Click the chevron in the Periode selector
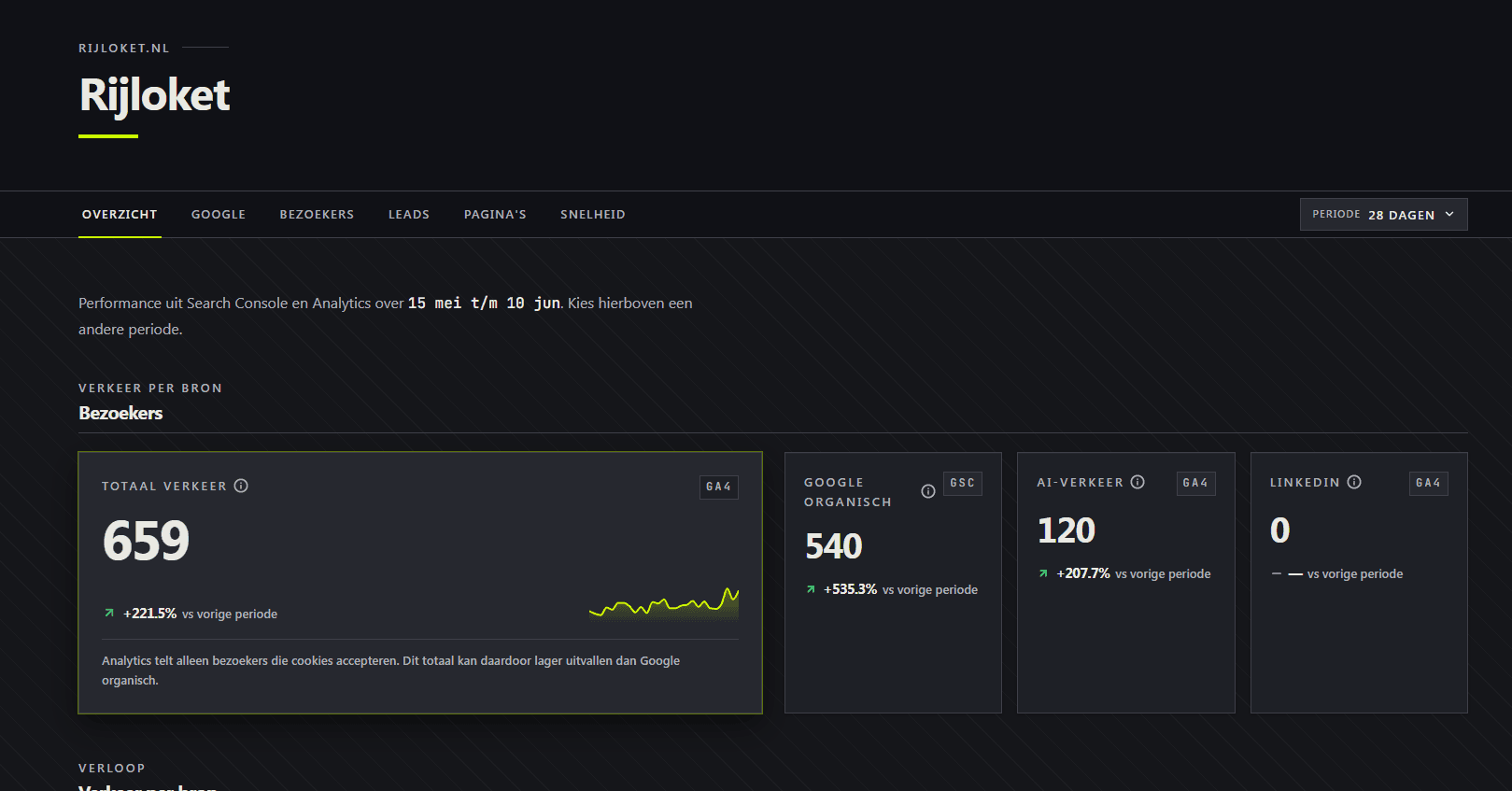The height and width of the screenshot is (791, 1512). click(1449, 214)
